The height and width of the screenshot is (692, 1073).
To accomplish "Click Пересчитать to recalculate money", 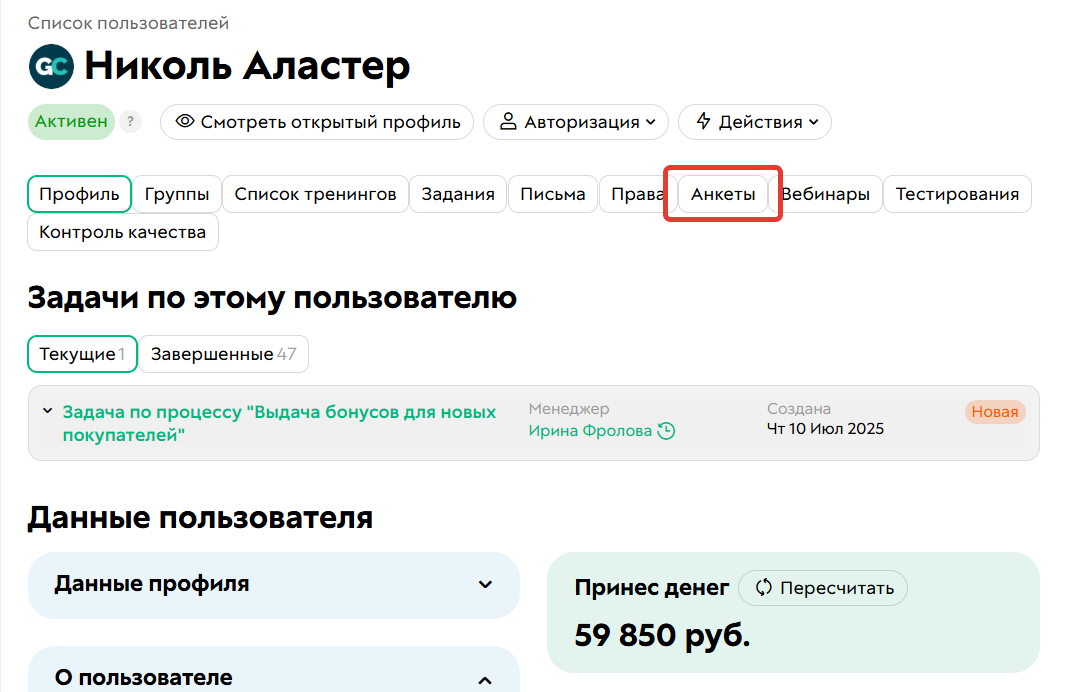I will tap(823, 588).
